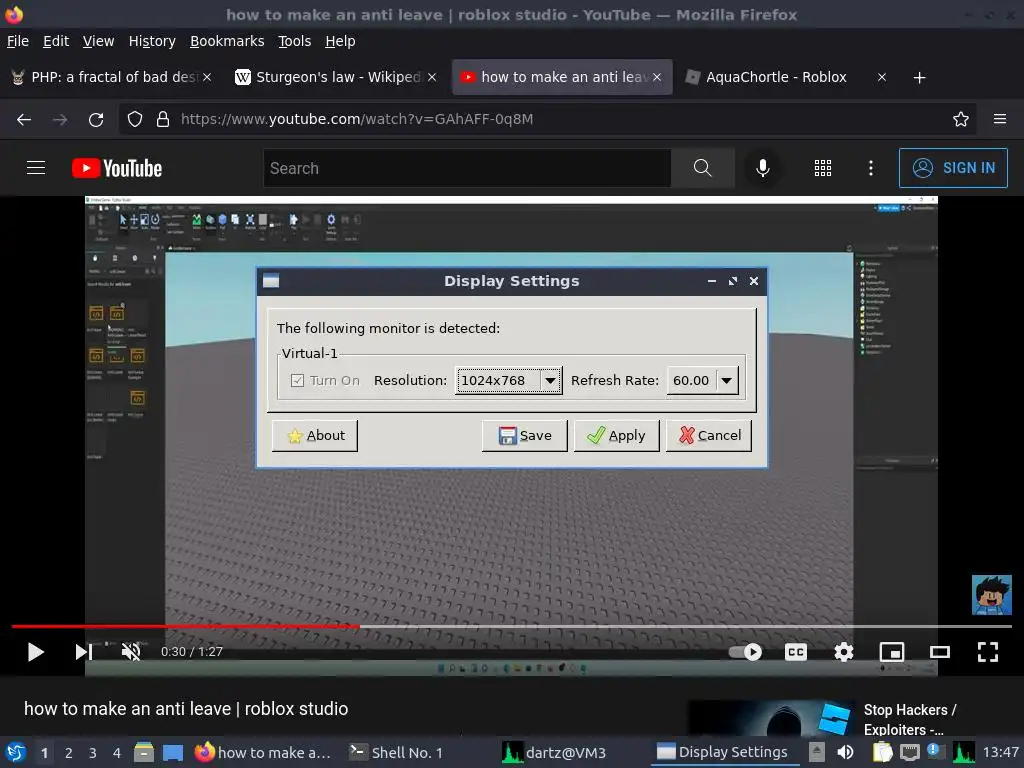Bookmark this page with the star icon
Image resolution: width=1024 pixels, height=768 pixels.
coord(961,120)
